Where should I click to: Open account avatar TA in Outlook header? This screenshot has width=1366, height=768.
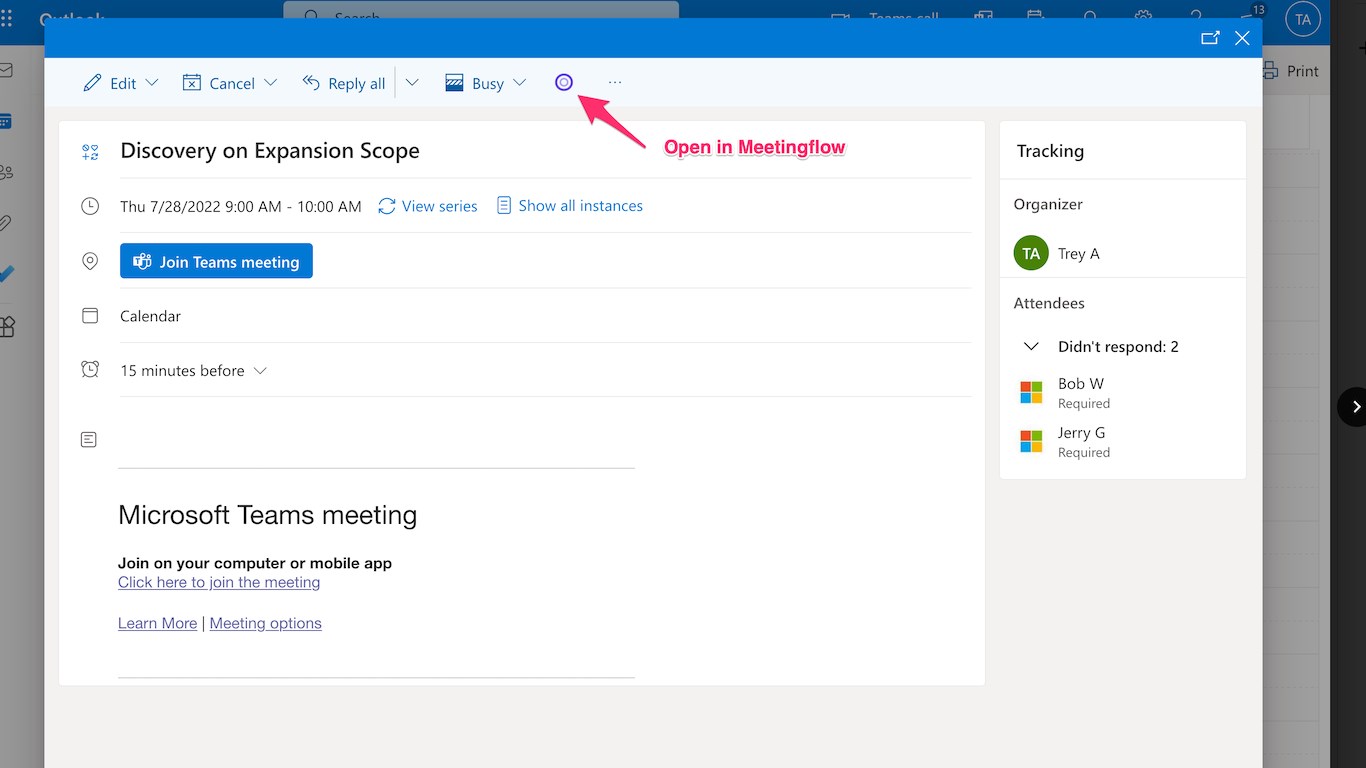click(1303, 19)
